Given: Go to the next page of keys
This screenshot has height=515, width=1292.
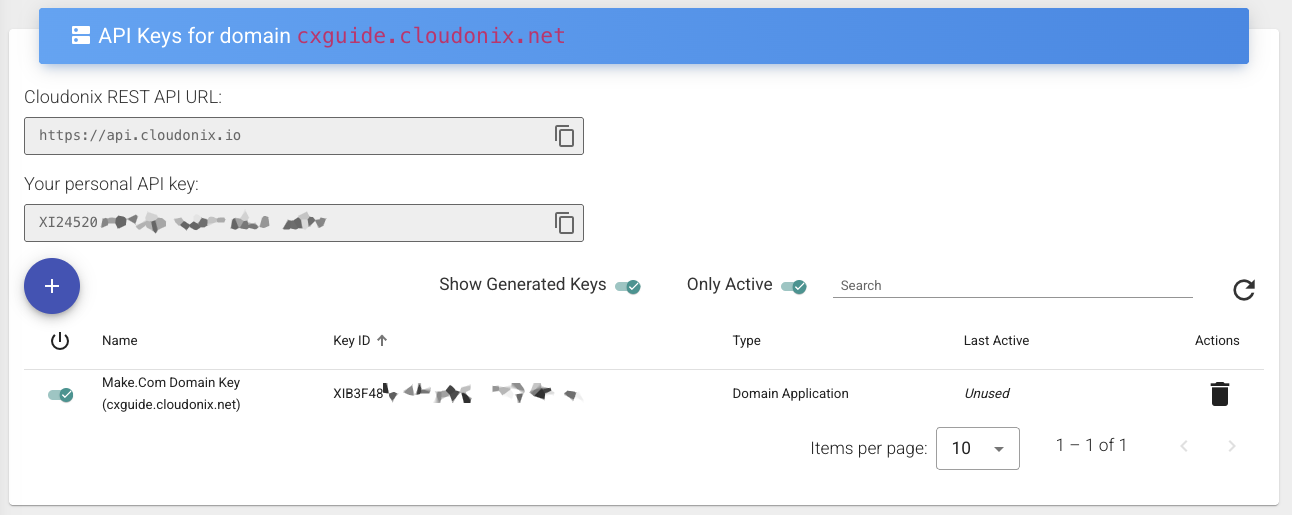Looking at the screenshot, I should (x=1232, y=446).
